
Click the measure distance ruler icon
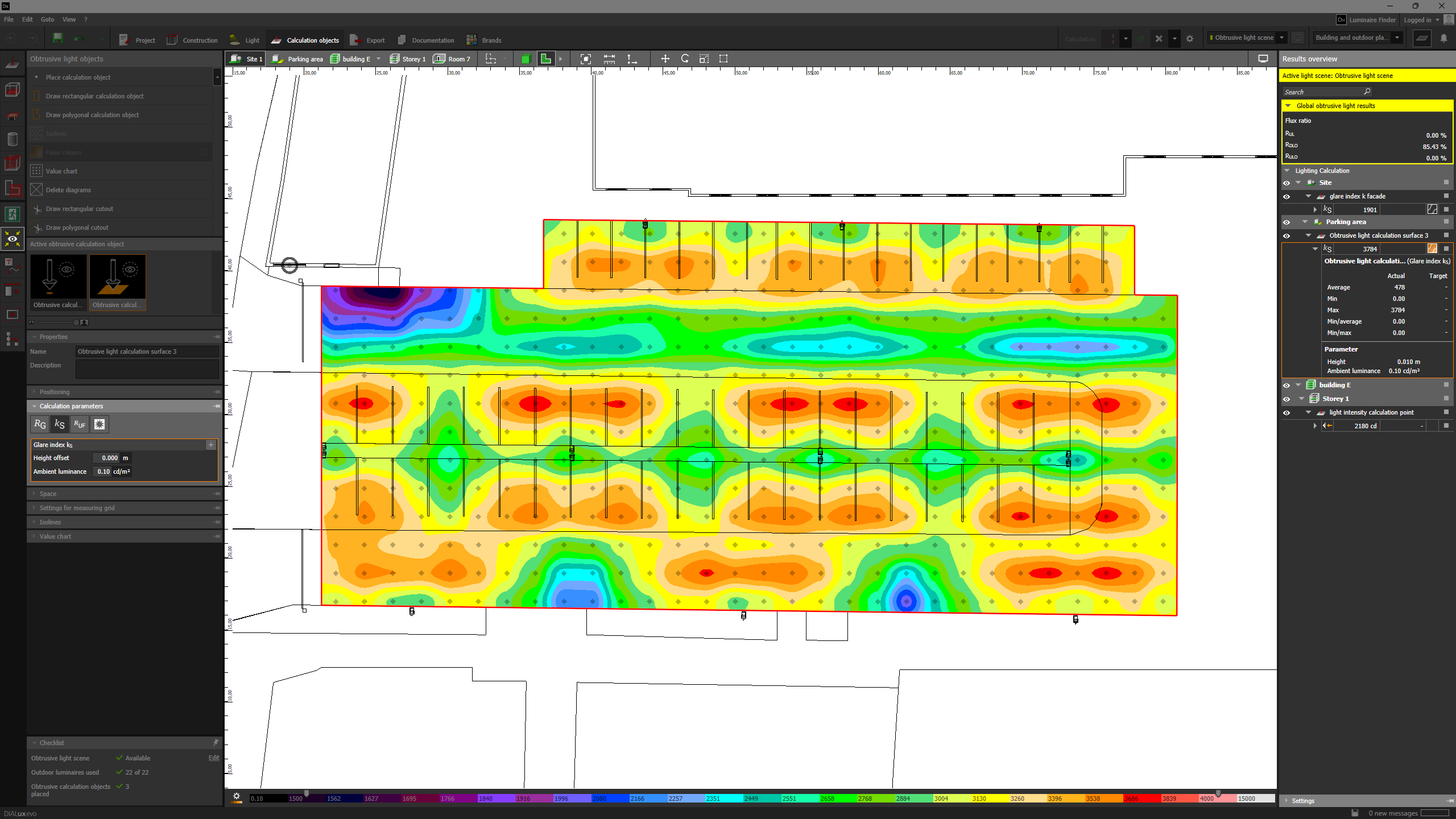pyautogui.click(x=609, y=59)
